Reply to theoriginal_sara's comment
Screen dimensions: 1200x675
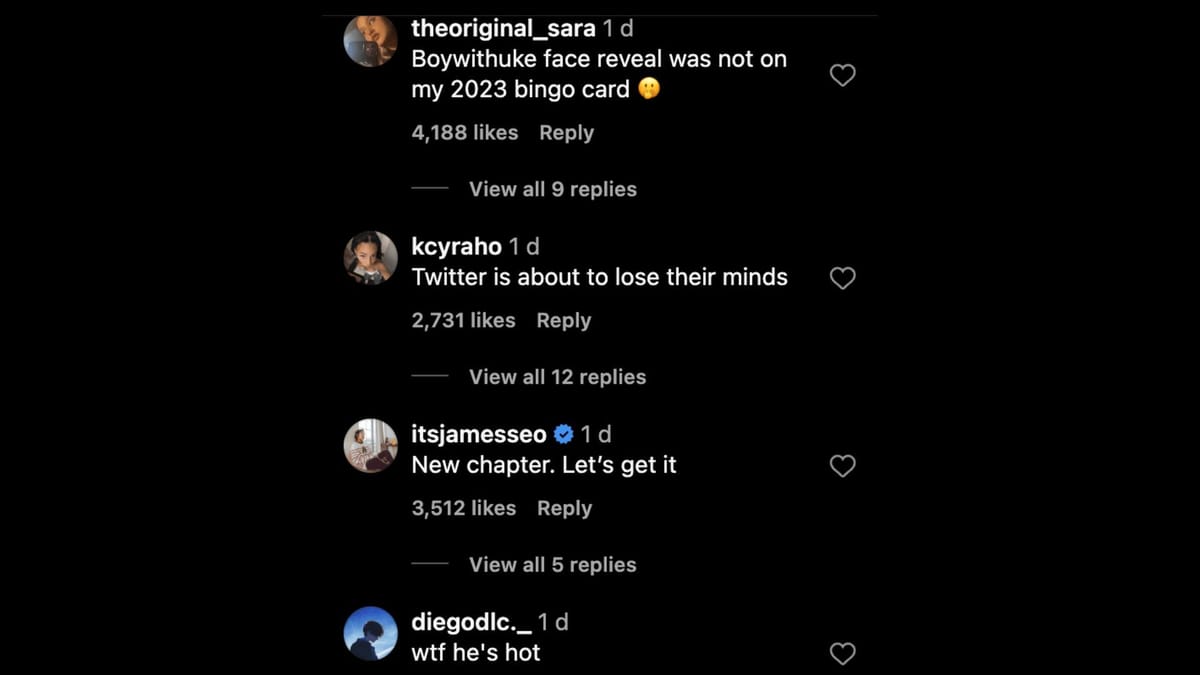[566, 133]
